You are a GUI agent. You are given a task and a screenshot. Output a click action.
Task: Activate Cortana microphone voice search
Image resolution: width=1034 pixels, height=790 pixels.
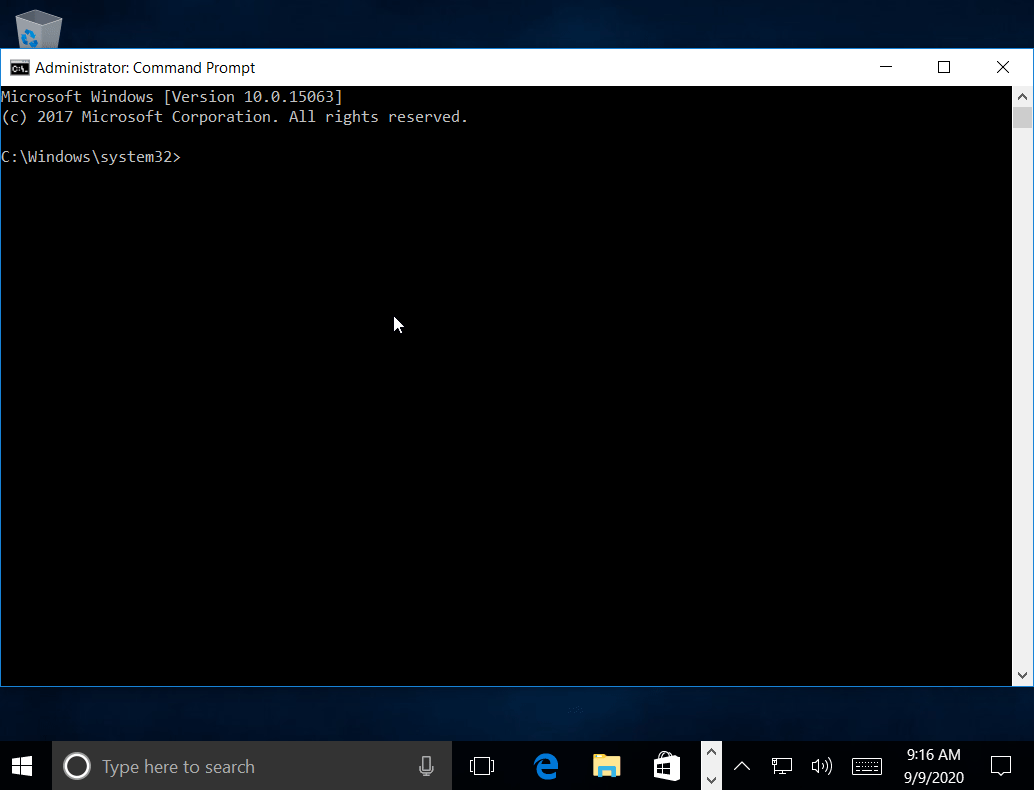426,766
